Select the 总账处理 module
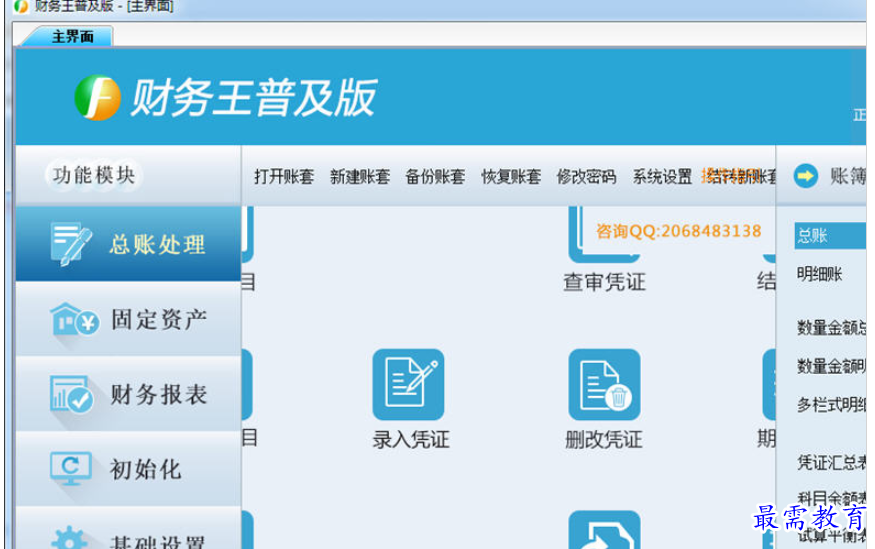This screenshot has height=549, width=875. [x=128, y=244]
